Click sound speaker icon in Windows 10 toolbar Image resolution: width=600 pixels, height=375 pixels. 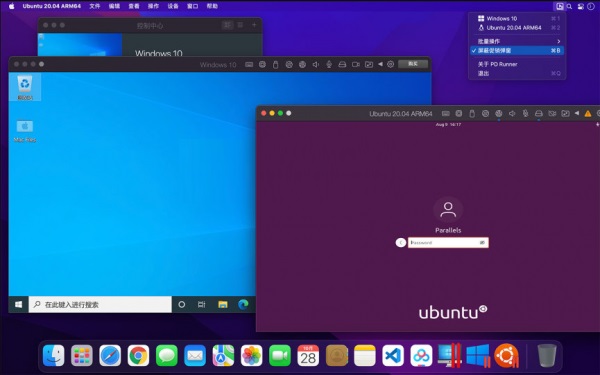(x=316, y=64)
